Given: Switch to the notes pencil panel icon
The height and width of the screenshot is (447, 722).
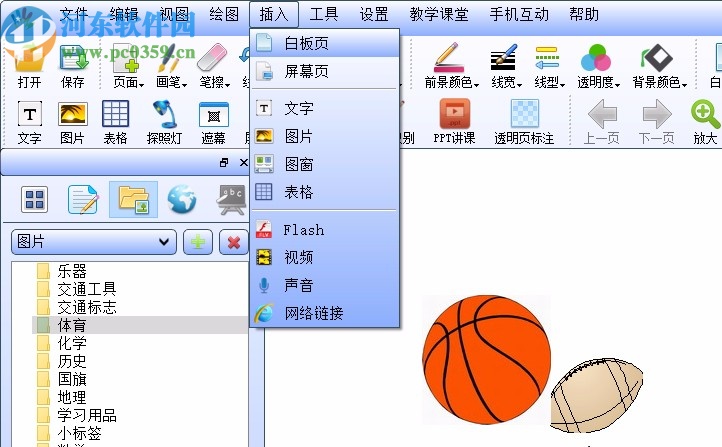Looking at the screenshot, I should pyautogui.click(x=83, y=200).
